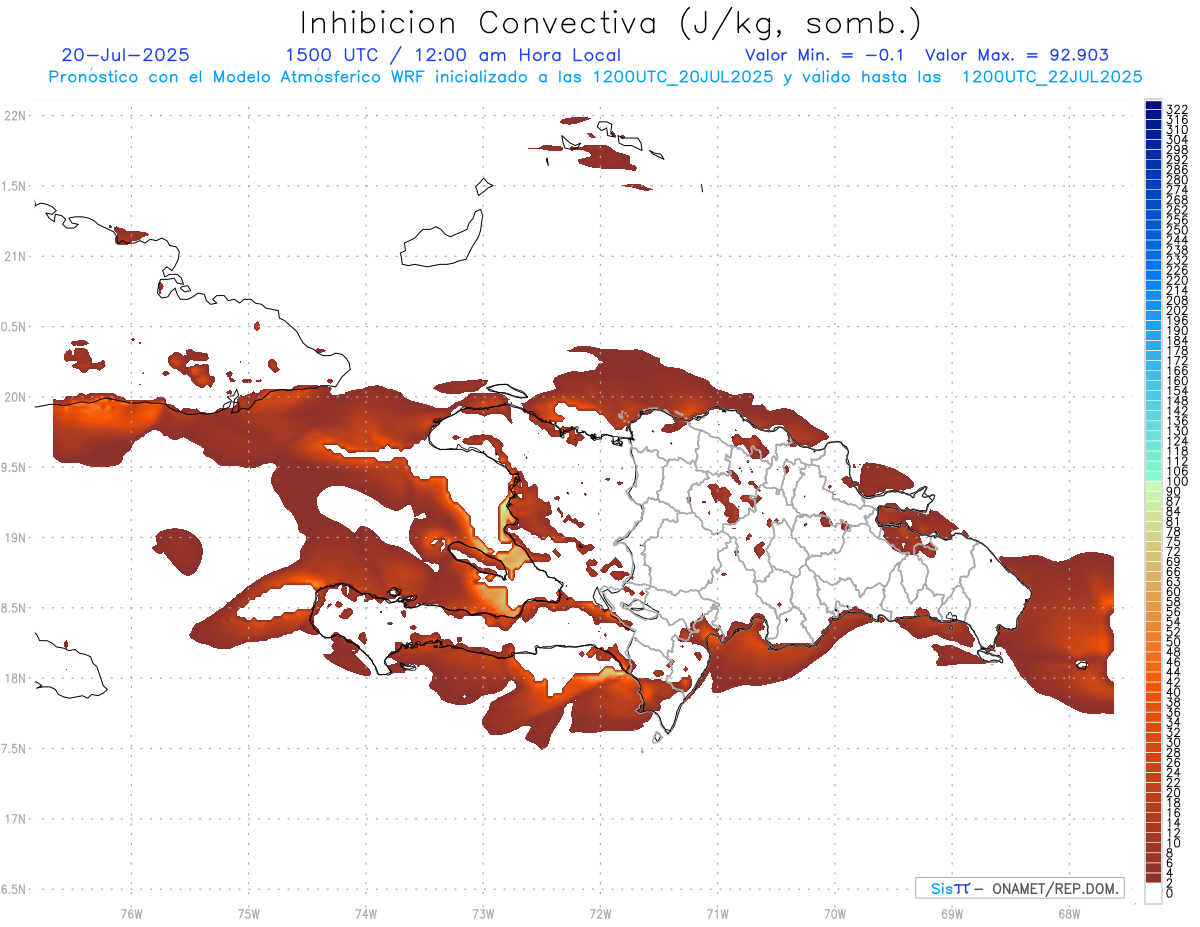Click the '8.5N' latitude label

(15, 608)
